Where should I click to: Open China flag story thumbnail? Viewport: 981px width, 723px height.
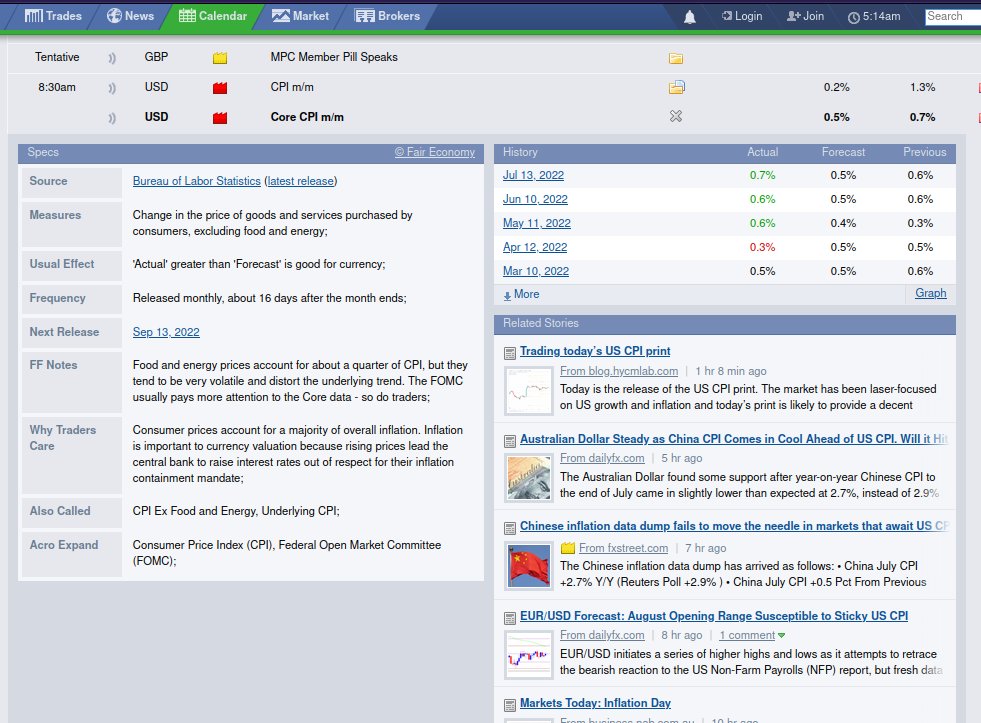click(x=529, y=566)
